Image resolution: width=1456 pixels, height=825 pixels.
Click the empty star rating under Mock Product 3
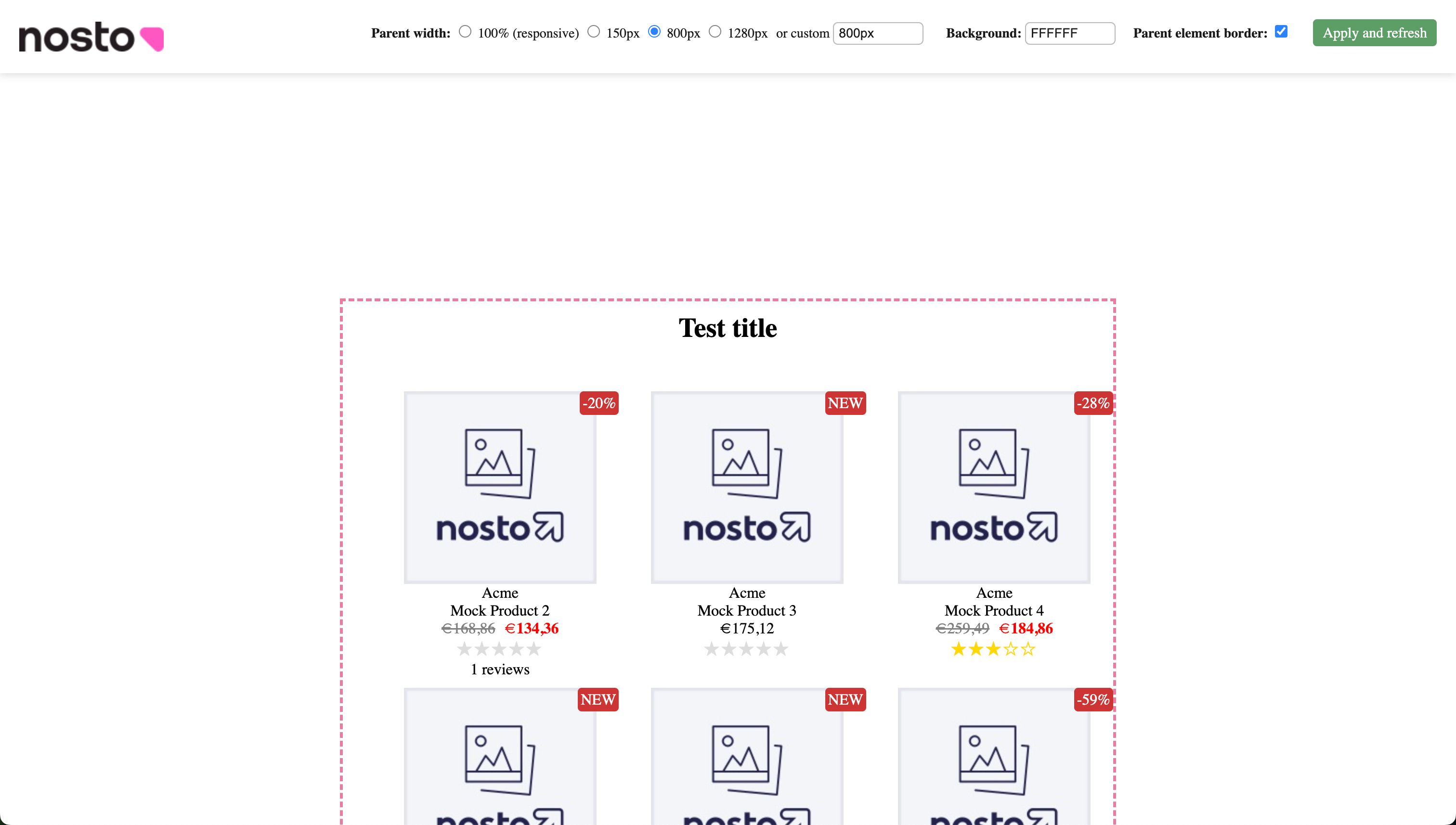(x=746, y=649)
